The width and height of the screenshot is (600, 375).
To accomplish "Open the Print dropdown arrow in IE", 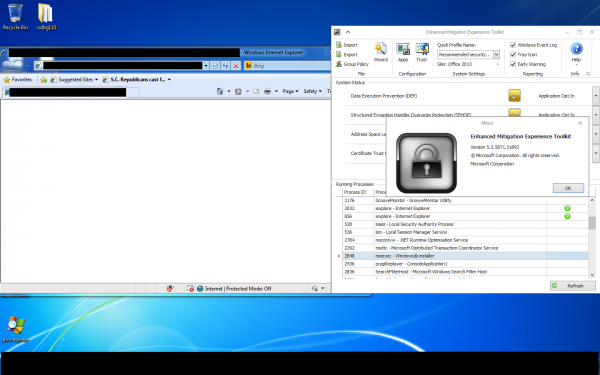I will point(276,91).
